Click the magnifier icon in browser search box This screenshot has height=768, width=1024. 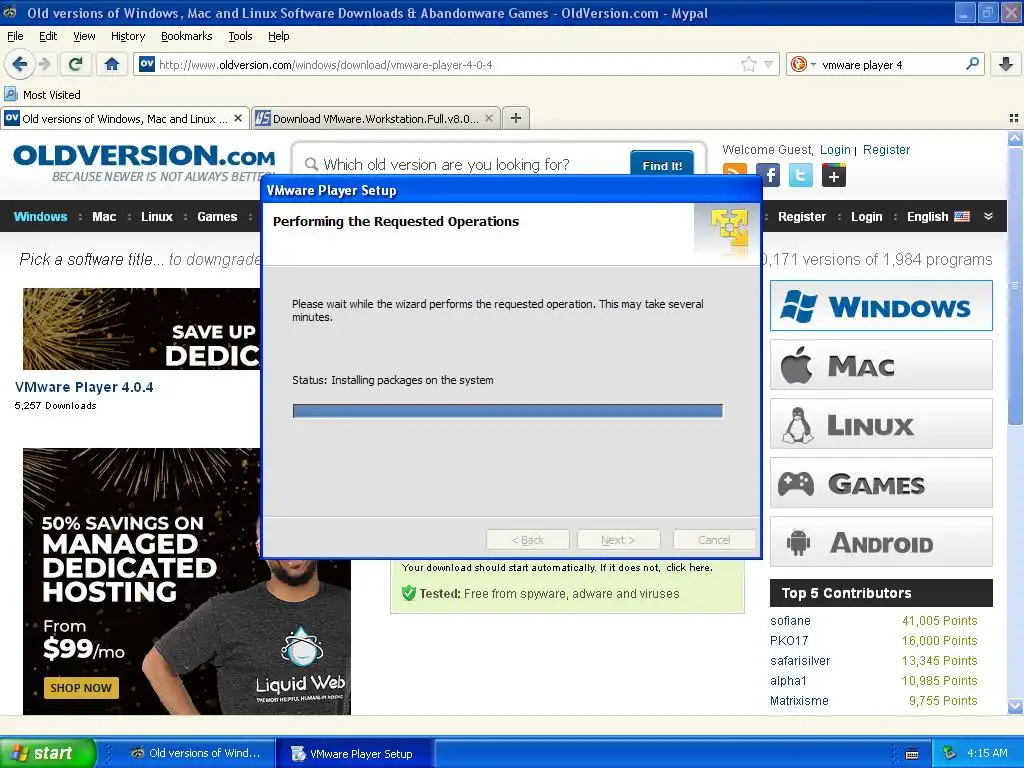coord(972,64)
